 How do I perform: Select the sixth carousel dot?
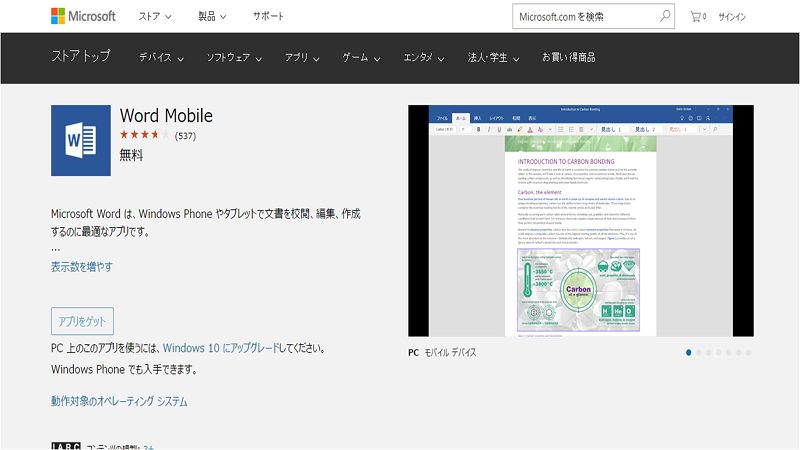tap(738, 353)
